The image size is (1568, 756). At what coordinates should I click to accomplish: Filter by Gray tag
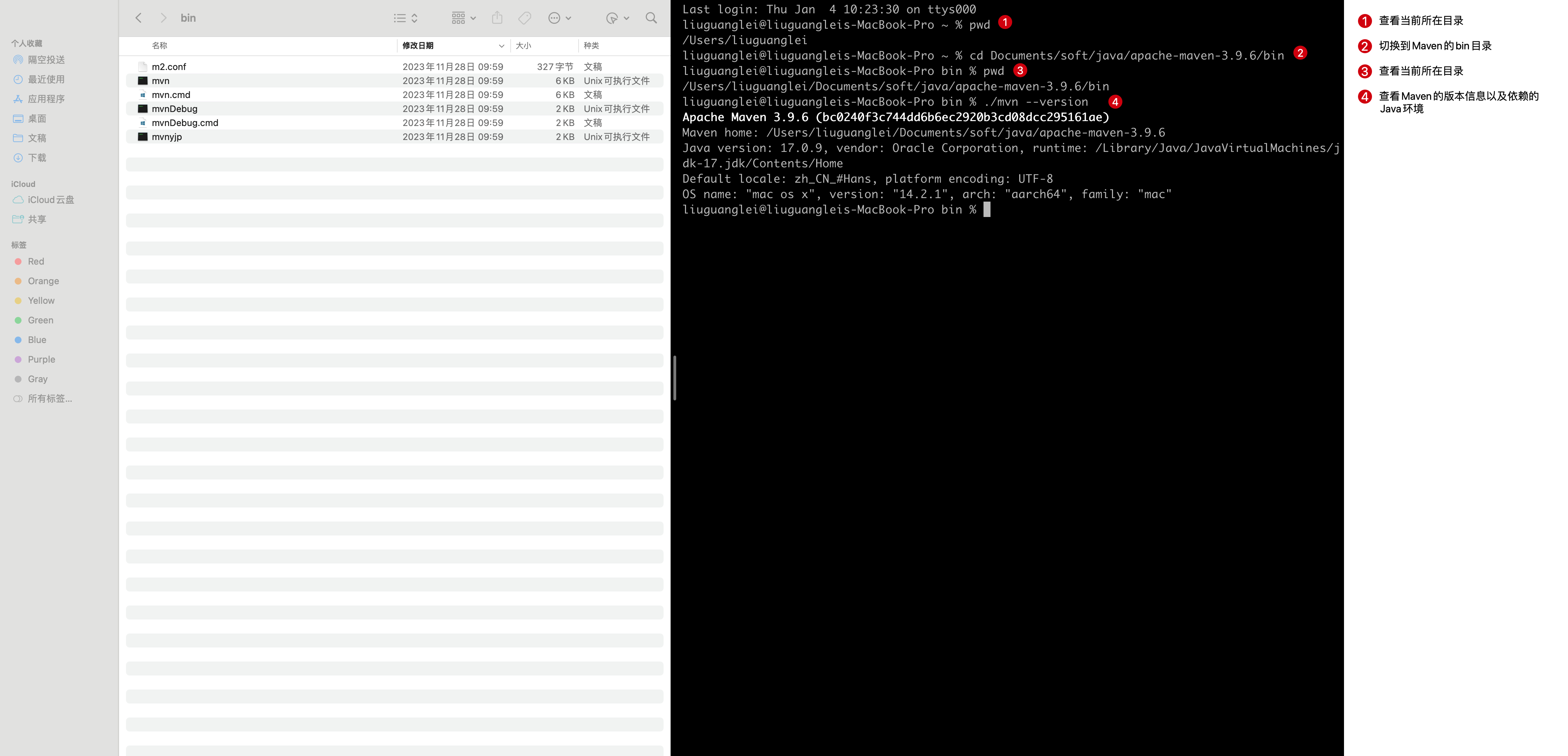[x=30, y=379]
